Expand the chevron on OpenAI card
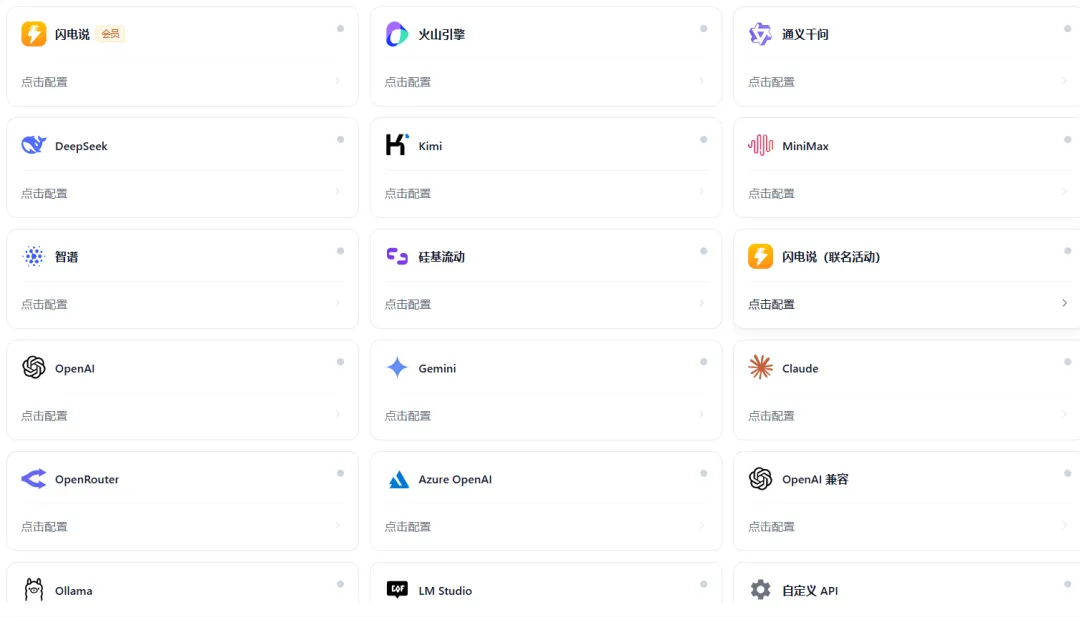This screenshot has width=1080, height=617. [x=338, y=414]
